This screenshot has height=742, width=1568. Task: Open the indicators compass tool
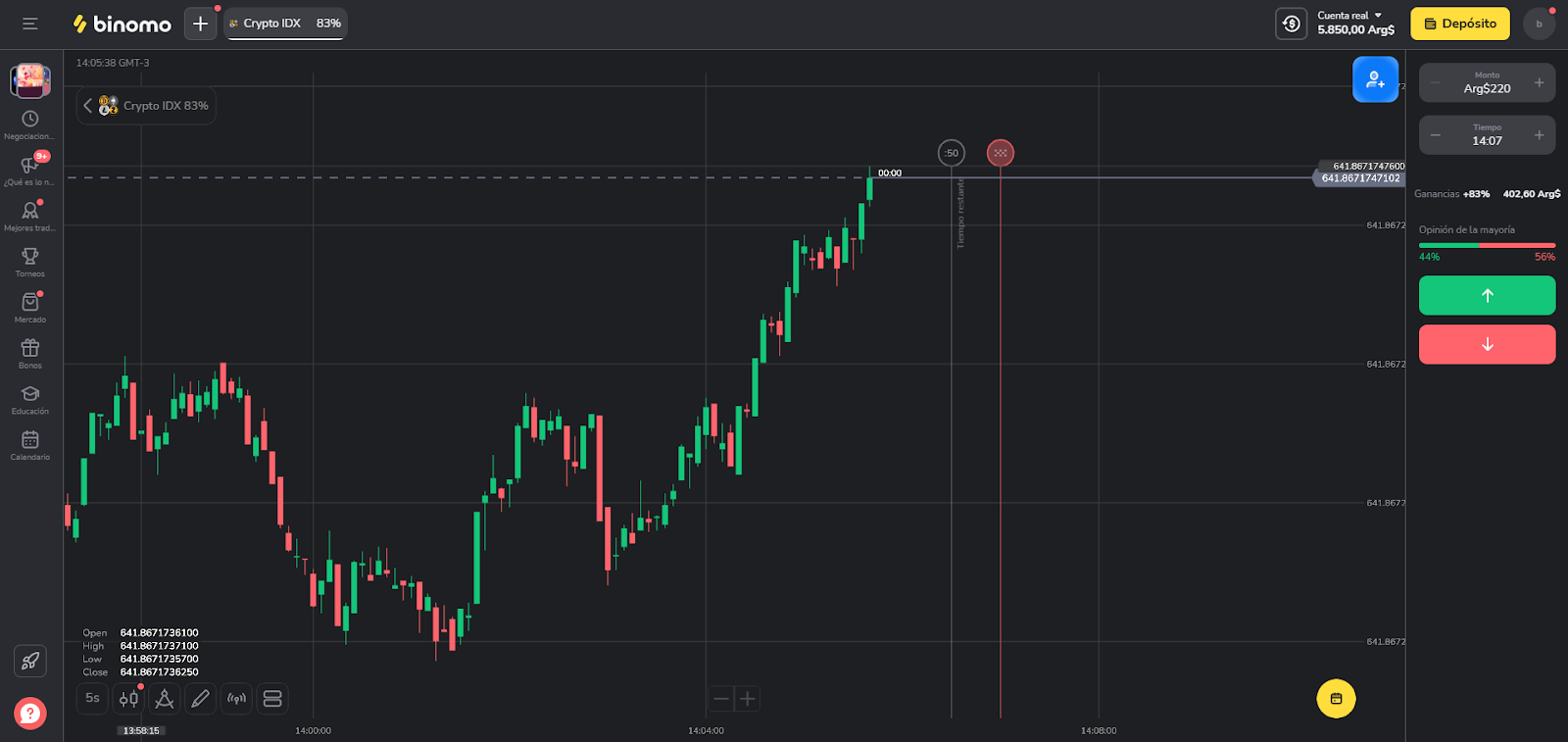click(x=165, y=699)
